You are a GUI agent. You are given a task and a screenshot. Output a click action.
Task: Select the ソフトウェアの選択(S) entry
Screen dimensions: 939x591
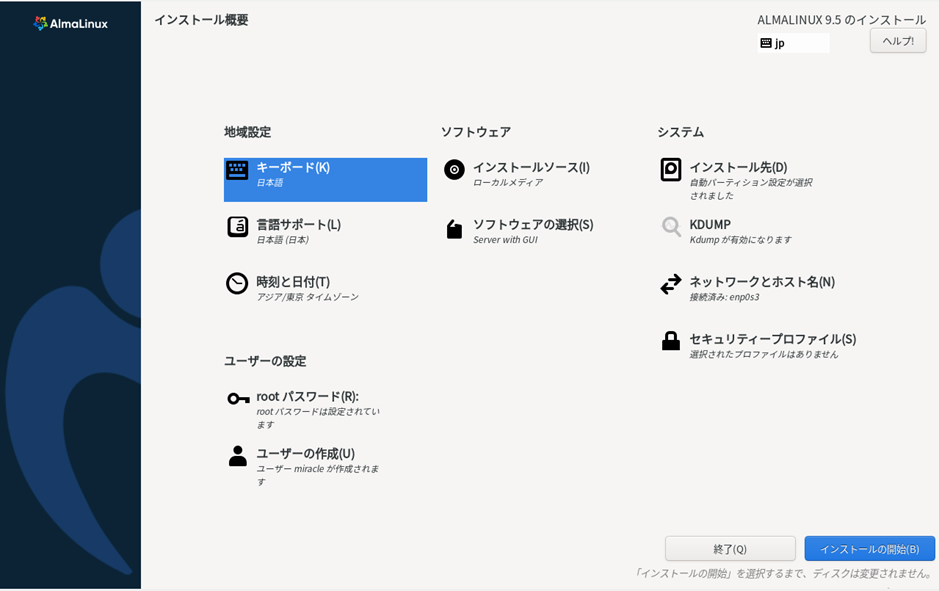point(536,227)
